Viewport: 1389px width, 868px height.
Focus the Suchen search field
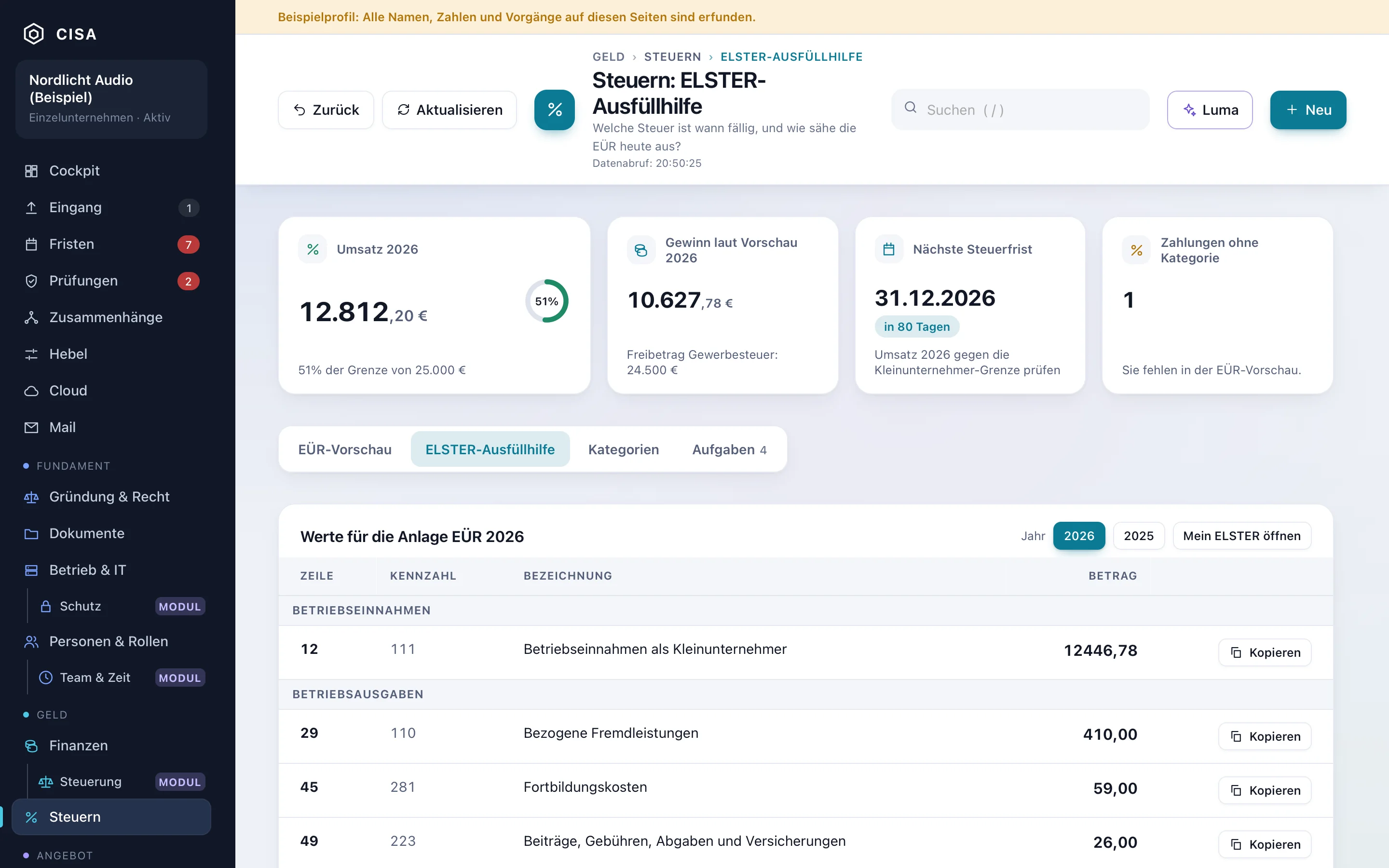click(1020, 109)
